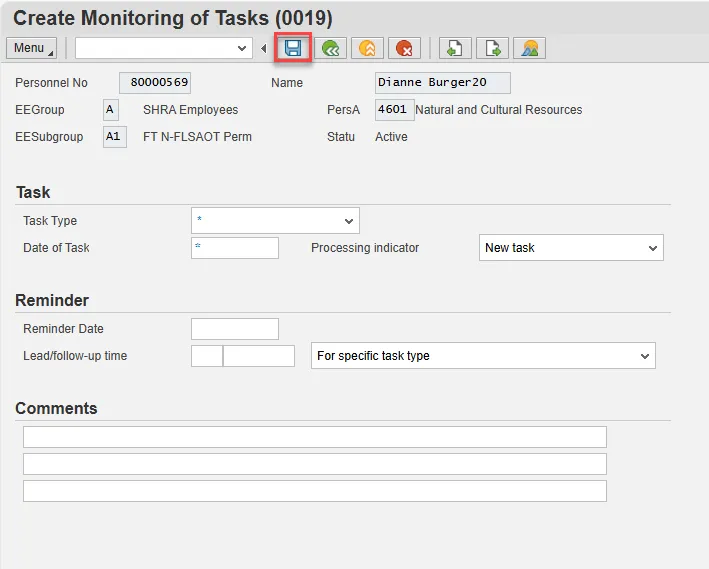Click the green Back arrow icon

point(330,48)
